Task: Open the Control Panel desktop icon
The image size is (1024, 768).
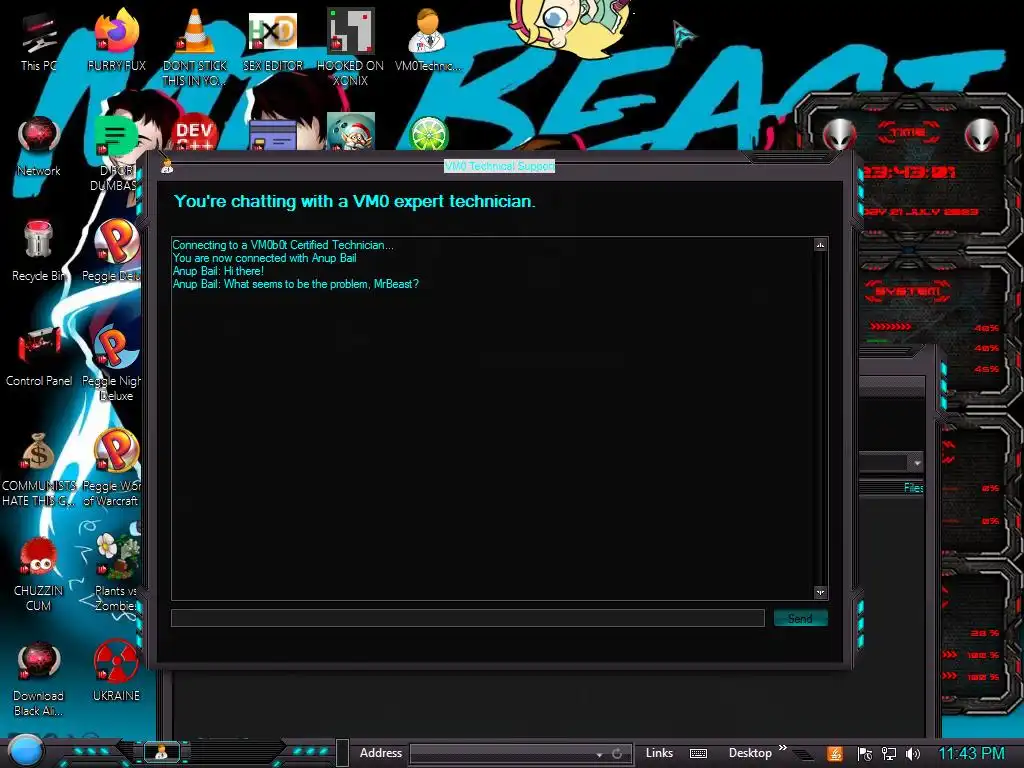Action: click(39, 357)
